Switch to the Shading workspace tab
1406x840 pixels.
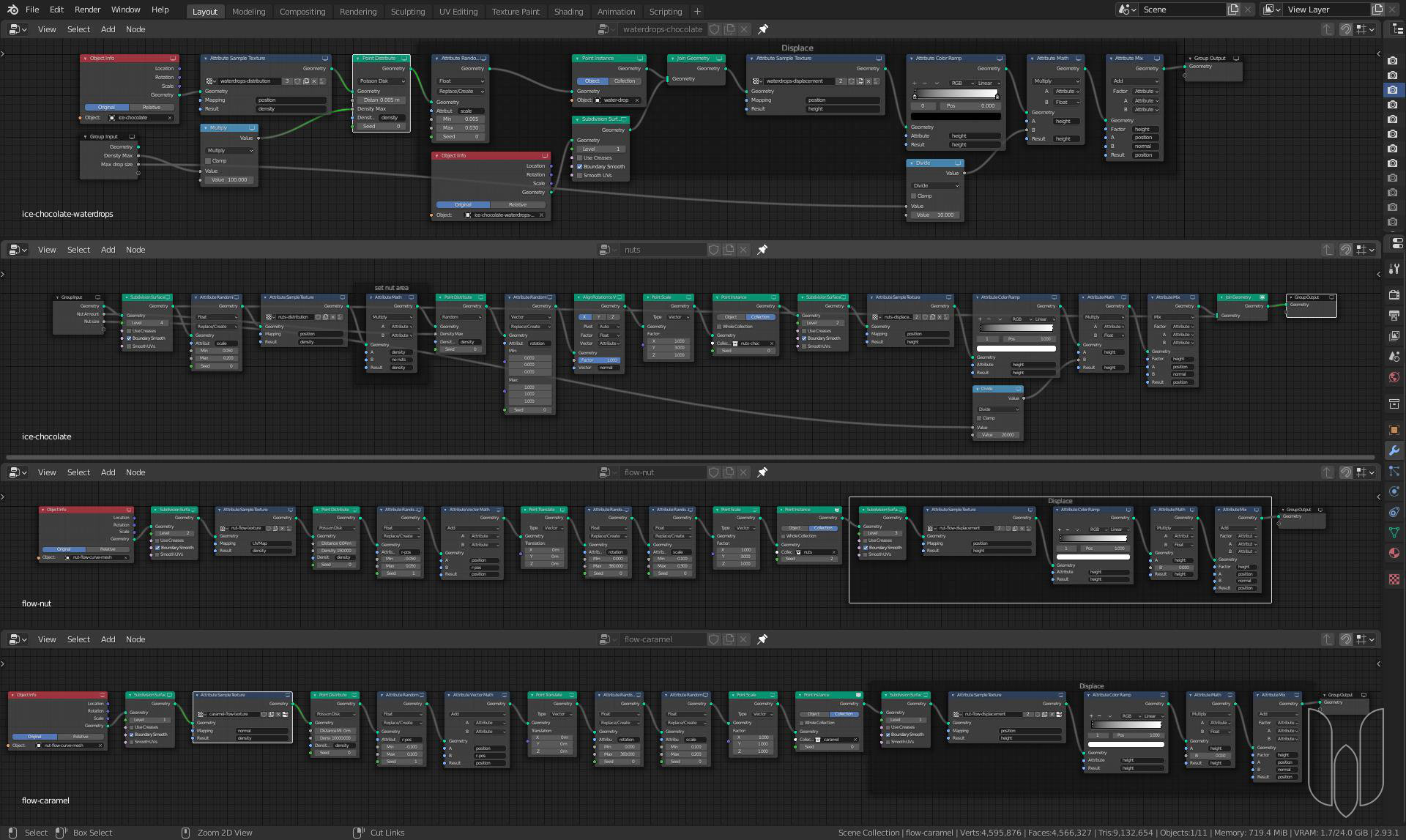tap(568, 12)
